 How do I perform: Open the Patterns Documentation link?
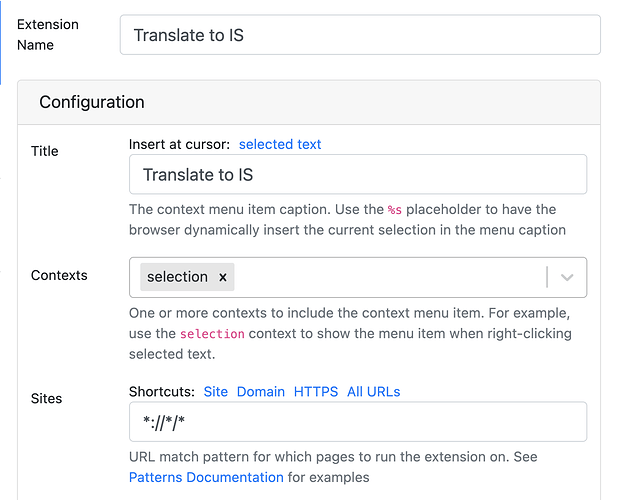tap(207, 477)
